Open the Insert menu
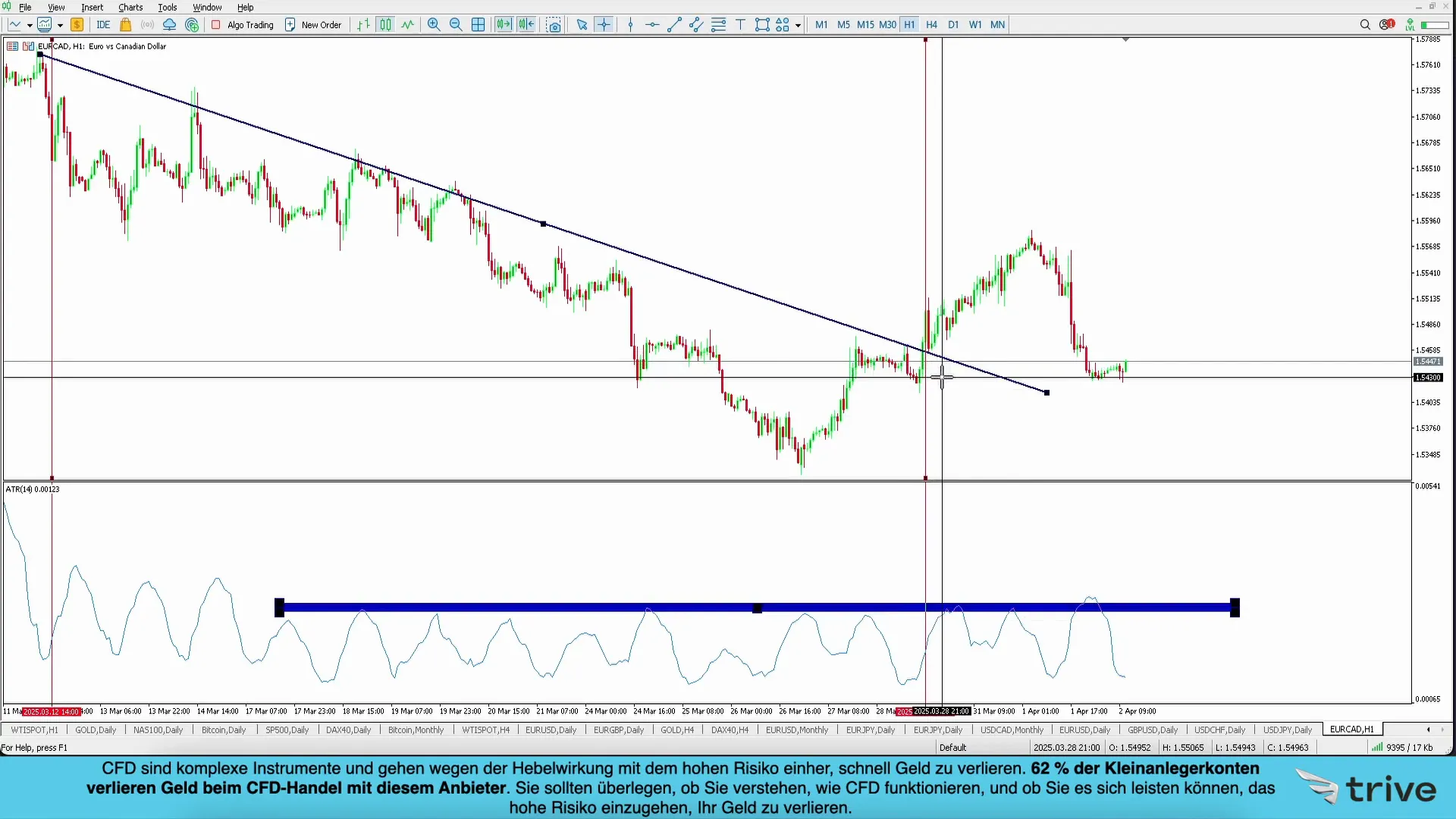This screenshot has width=1456, height=819. point(92,7)
